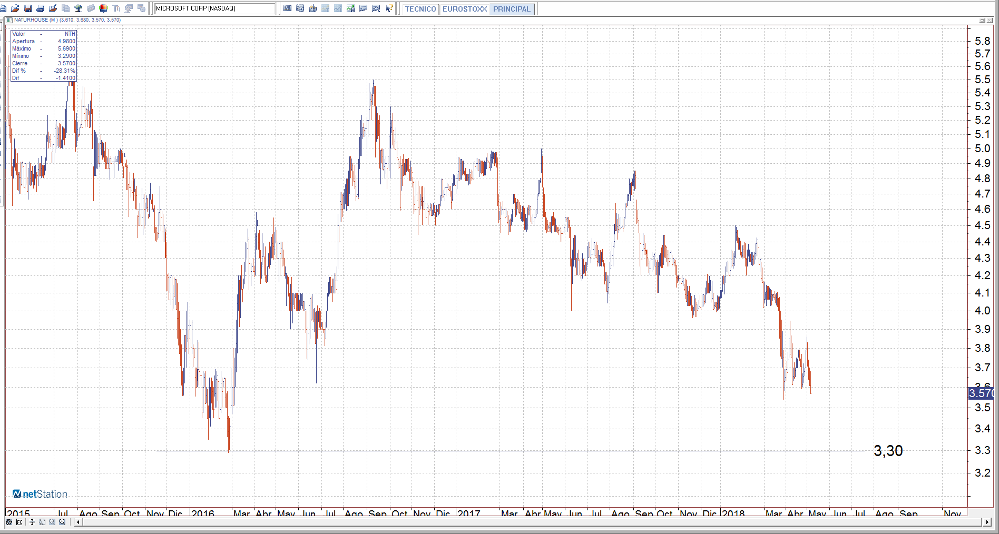Click the table icon with green arrow
The width and height of the screenshot is (999, 534).
pos(351,8)
